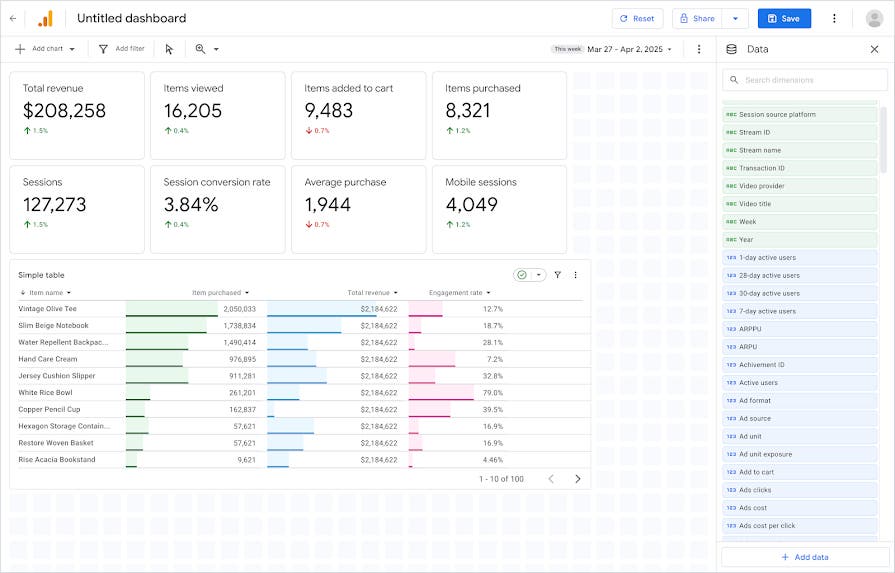
Task: Select the Sessions scorecard
Action: [x=76, y=209]
